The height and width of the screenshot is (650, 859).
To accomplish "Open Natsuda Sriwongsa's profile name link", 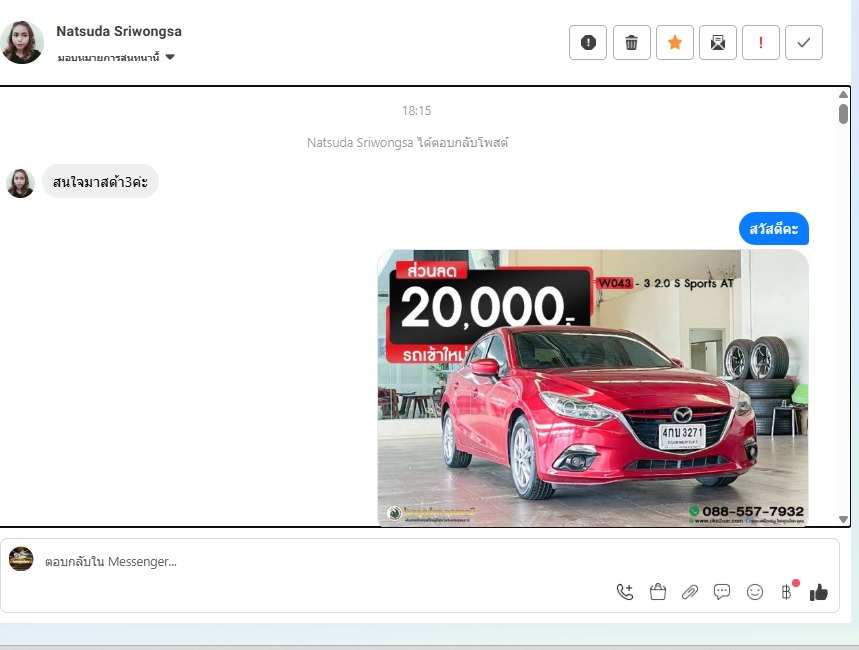I will (x=119, y=31).
